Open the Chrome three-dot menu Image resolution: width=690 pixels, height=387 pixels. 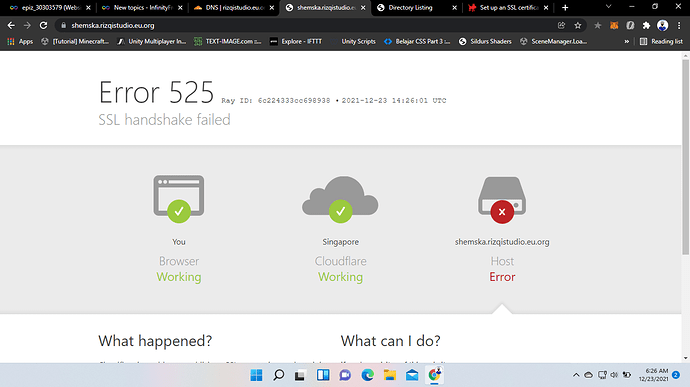679,26
